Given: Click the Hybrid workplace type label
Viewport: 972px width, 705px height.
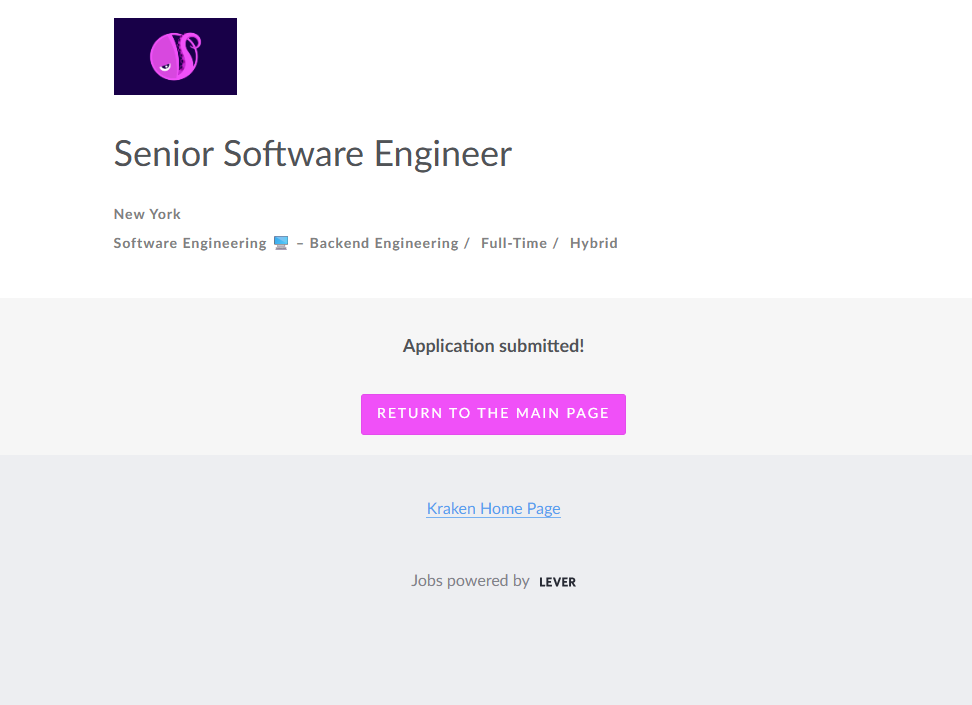Looking at the screenshot, I should [593, 243].
